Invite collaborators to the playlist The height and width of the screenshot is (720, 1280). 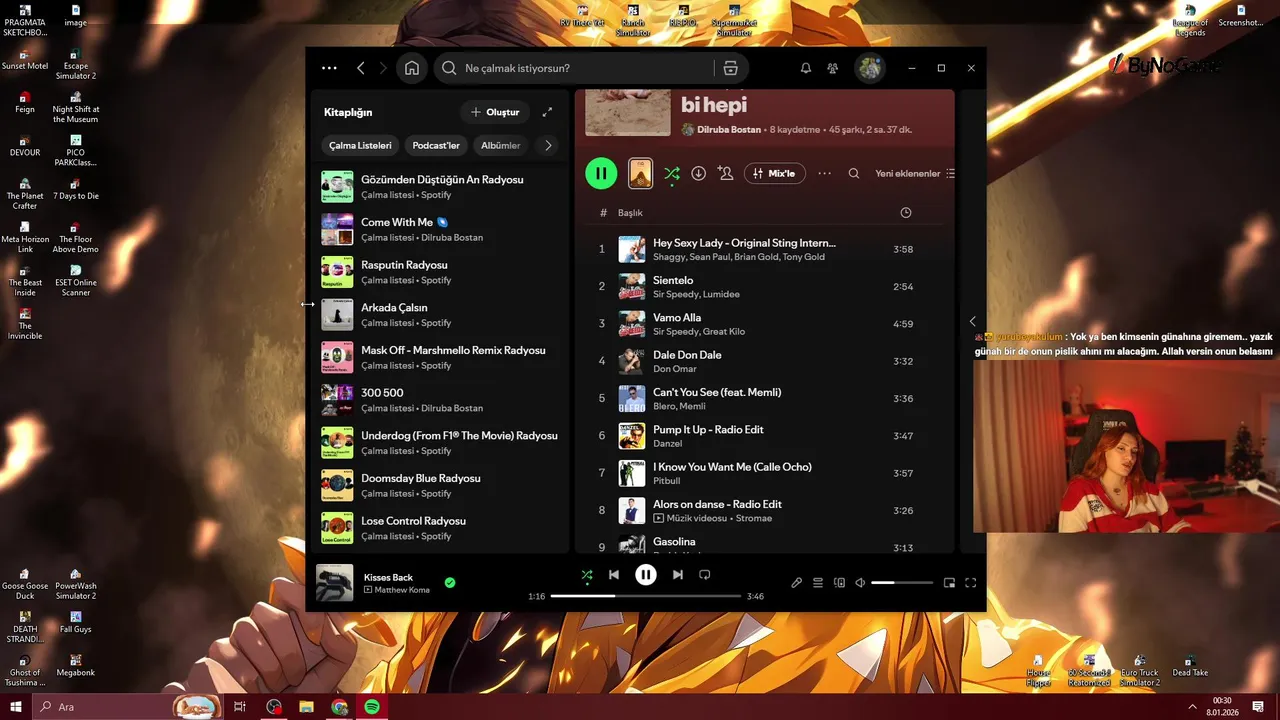(726, 173)
